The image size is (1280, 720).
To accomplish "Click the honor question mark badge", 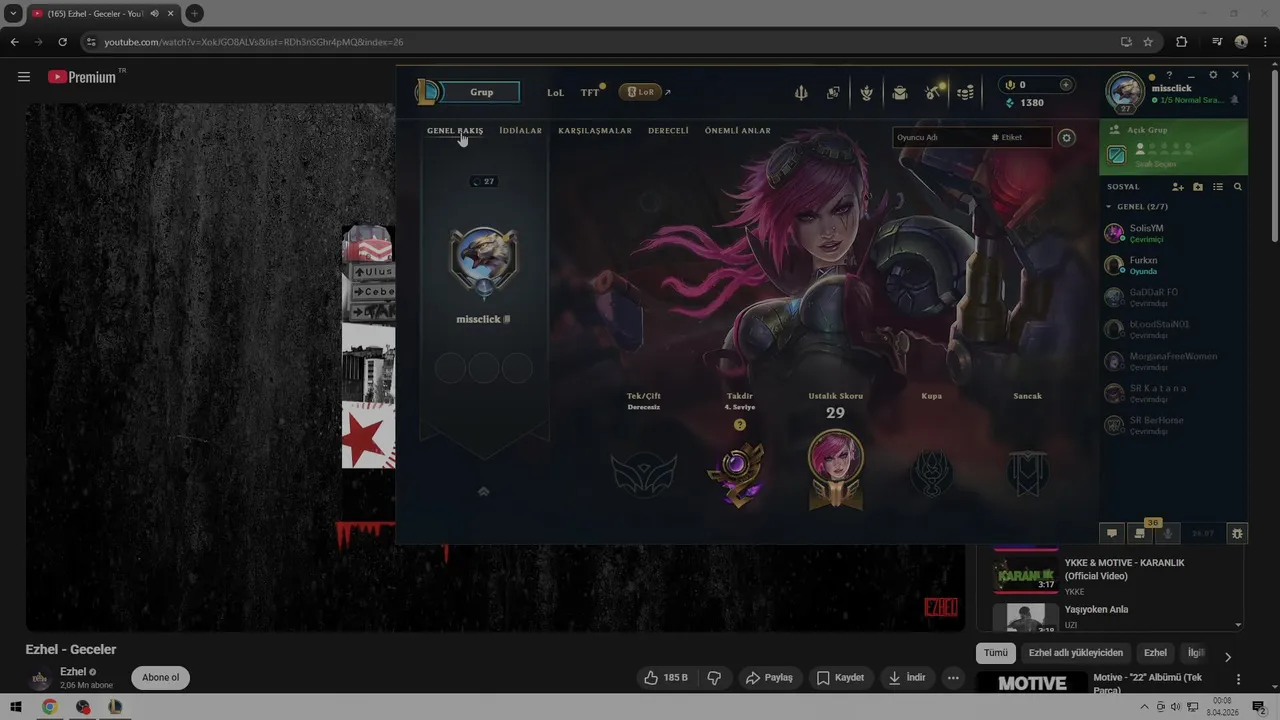I will click(x=740, y=425).
